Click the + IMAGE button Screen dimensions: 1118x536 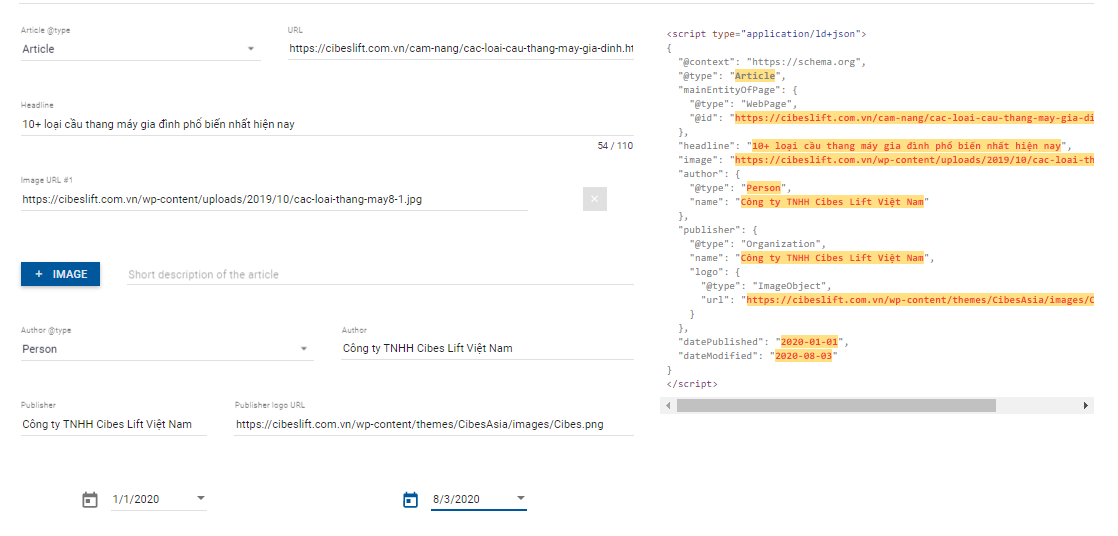pos(61,274)
